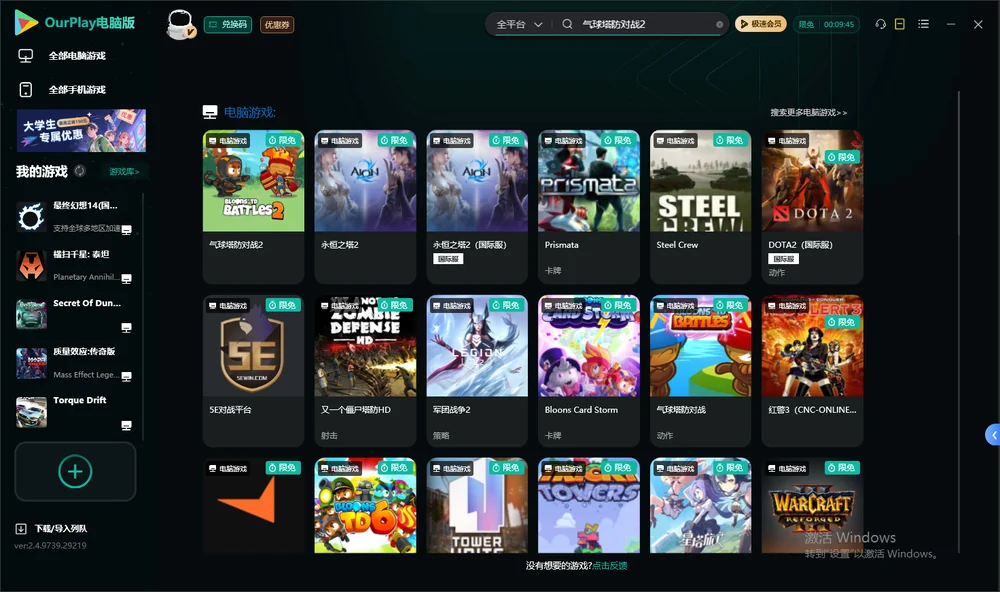Refresh the My Games list icon
This screenshot has height=592, width=1000.
(80, 171)
